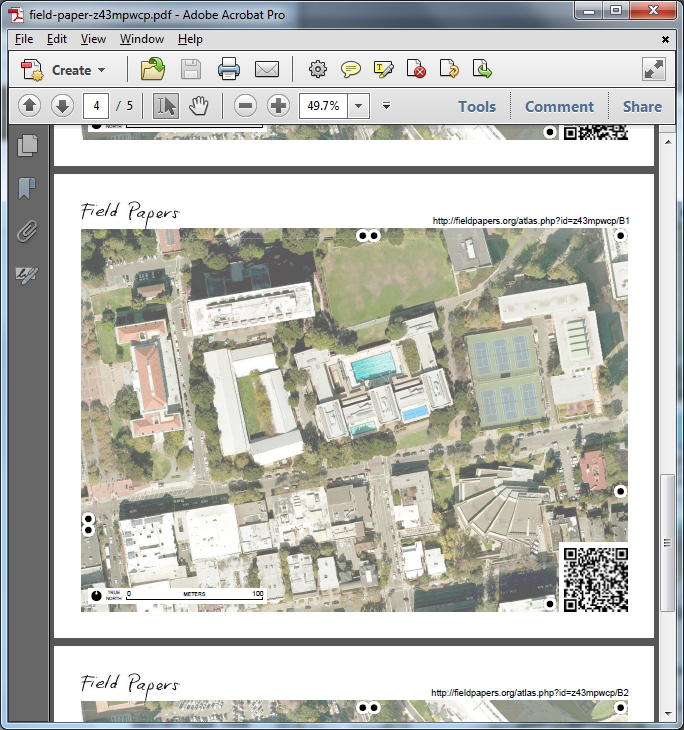Image resolution: width=684 pixels, height=730 pixels.
Task: Open the Edit menu
Action: coord(57,39)
